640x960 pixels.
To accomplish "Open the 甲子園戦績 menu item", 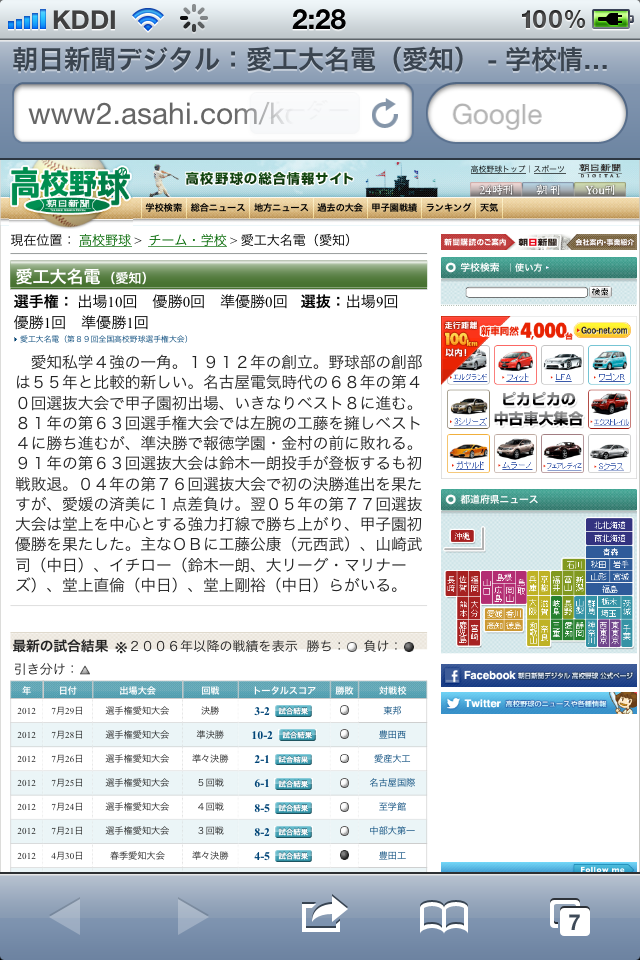I will (394, 208).
